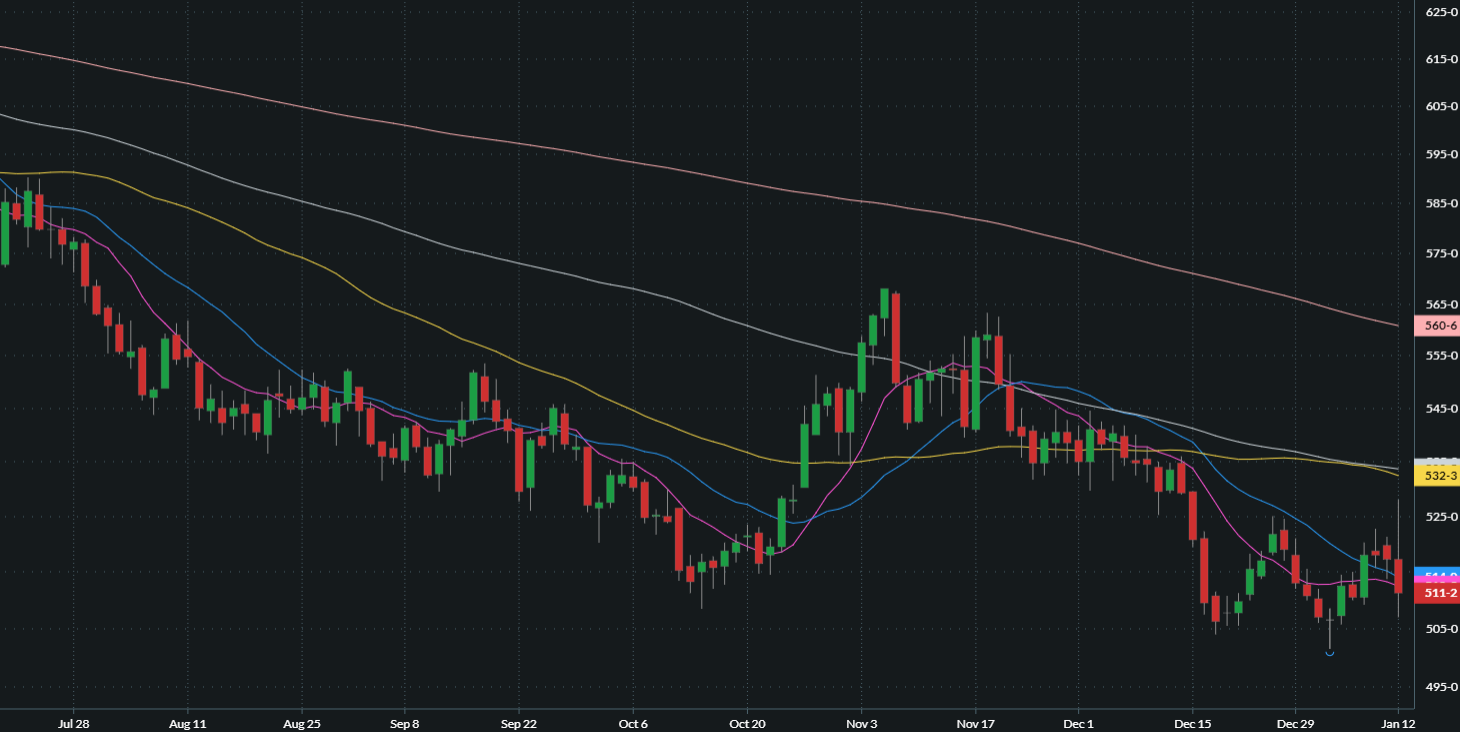This screenshot has width=1460, height=732.
Task: Click the 625-0 price axis label
Action: (1441, 12)
